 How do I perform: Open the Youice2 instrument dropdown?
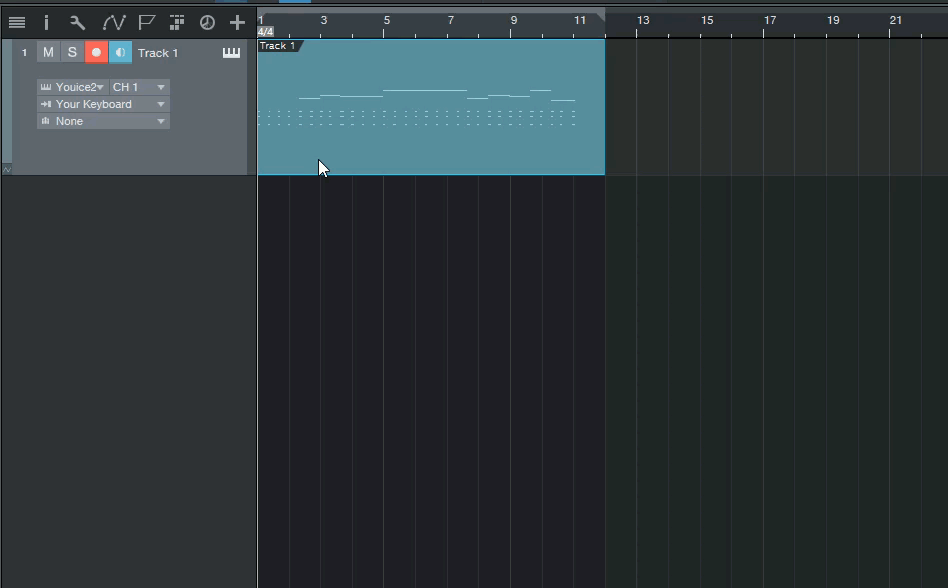click(72, 86)
